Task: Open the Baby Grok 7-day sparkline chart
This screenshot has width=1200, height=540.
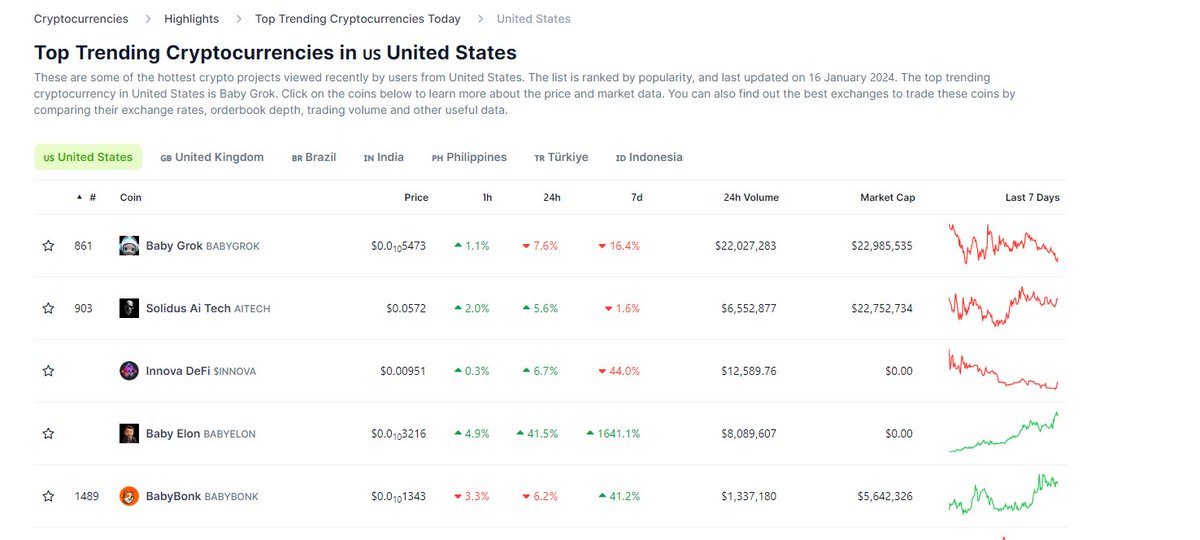Action: [1003, 244]
